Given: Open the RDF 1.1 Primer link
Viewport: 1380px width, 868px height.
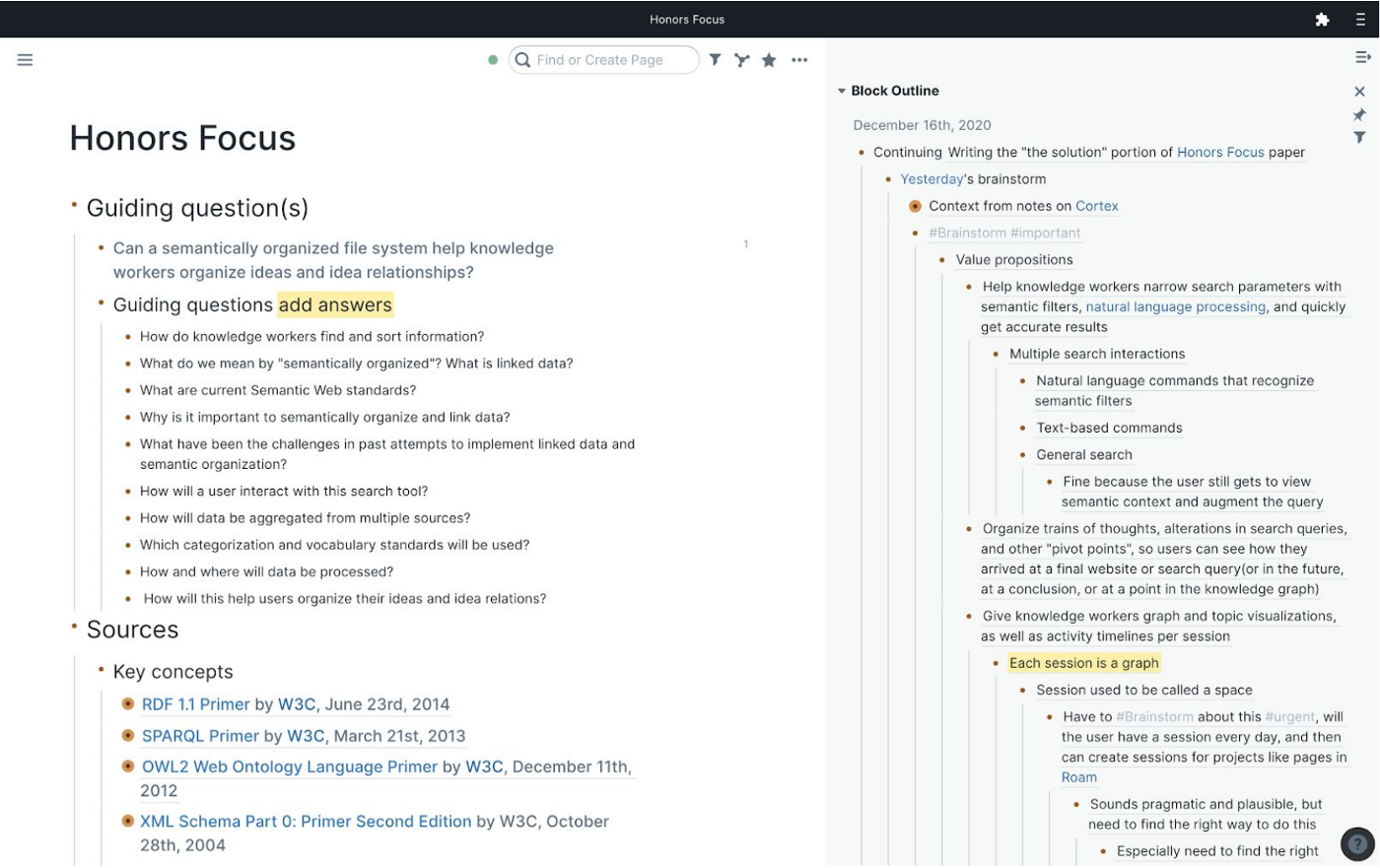Looking at the screenshot, I should (x=196, y=704).
